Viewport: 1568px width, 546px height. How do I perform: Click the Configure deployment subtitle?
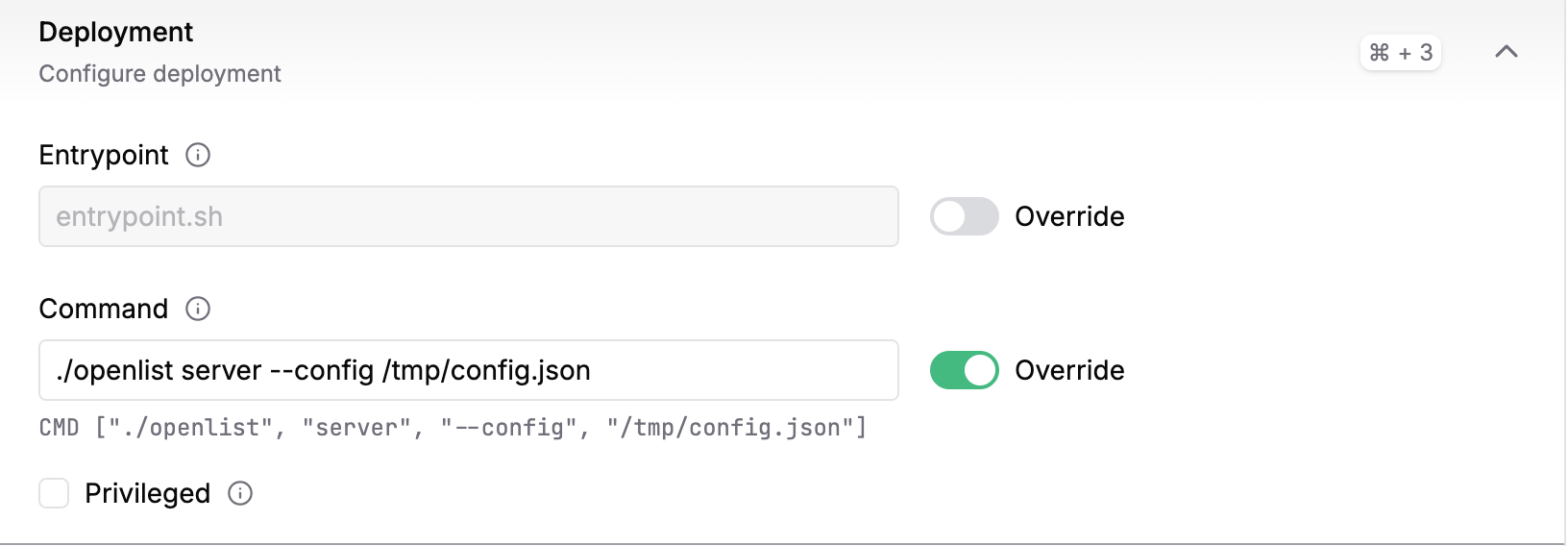tap(159, 74)
